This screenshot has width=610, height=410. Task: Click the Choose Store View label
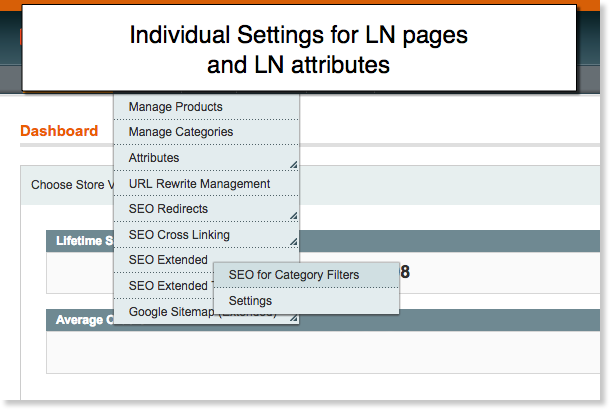point(72,185)
